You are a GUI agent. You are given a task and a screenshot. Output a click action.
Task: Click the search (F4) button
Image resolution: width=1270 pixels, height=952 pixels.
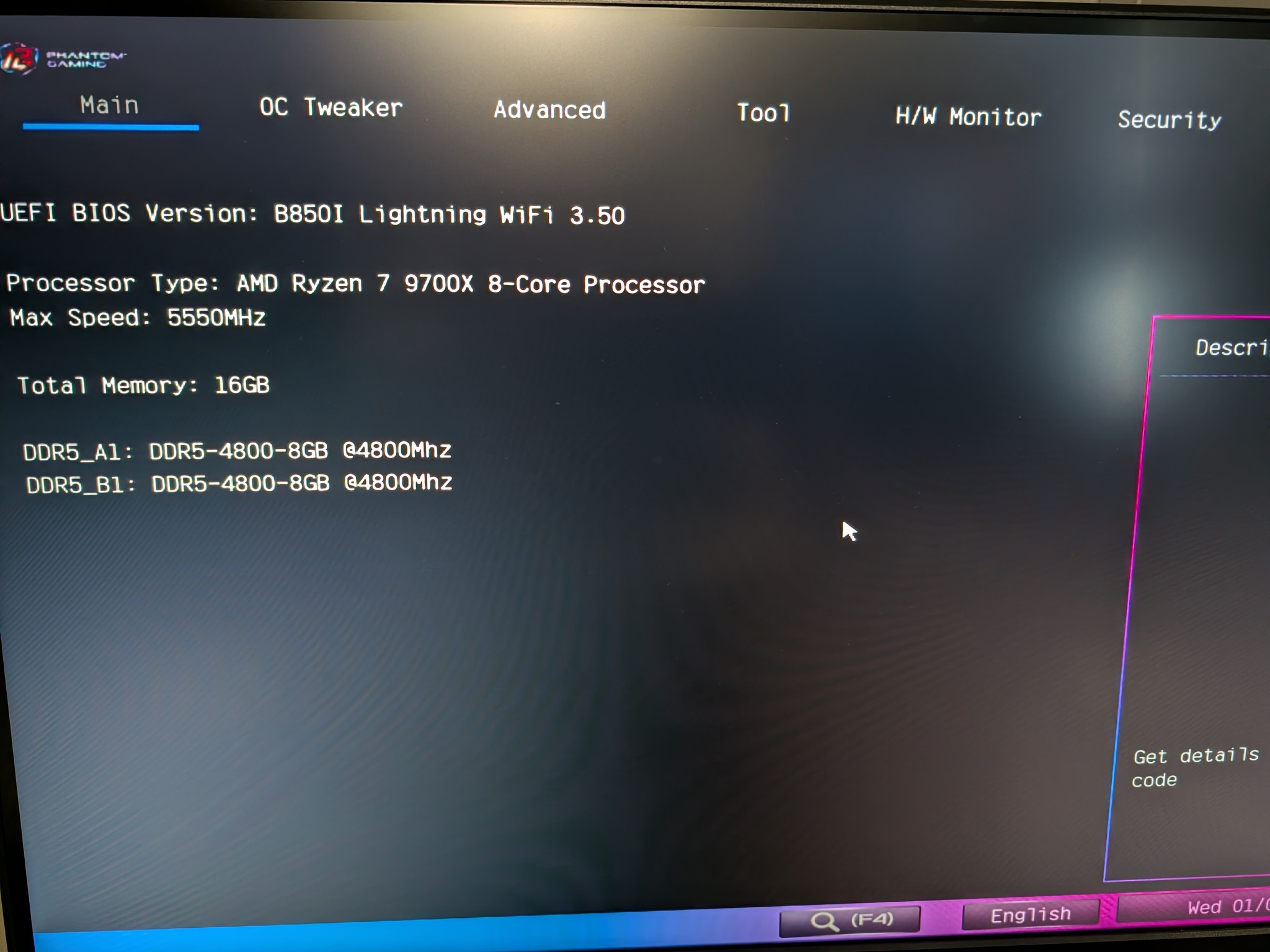point(850,920)
